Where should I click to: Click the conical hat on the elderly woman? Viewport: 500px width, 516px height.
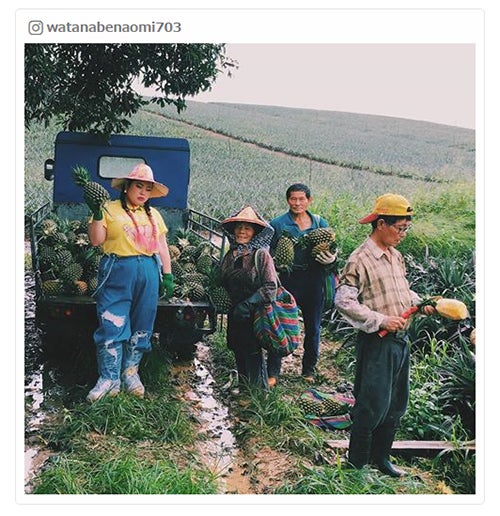tap(246, 217)
